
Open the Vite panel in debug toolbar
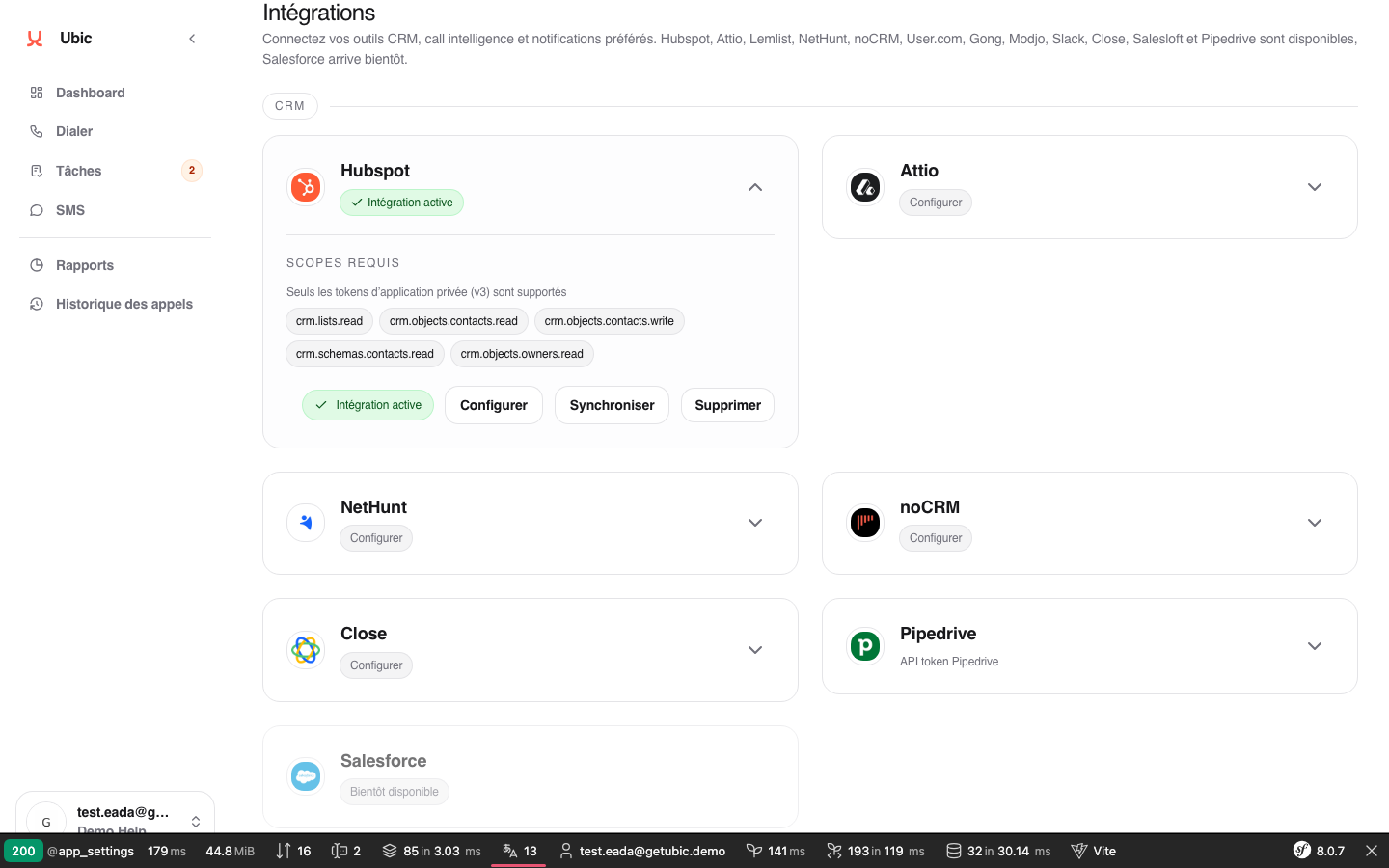(1094, 851)
